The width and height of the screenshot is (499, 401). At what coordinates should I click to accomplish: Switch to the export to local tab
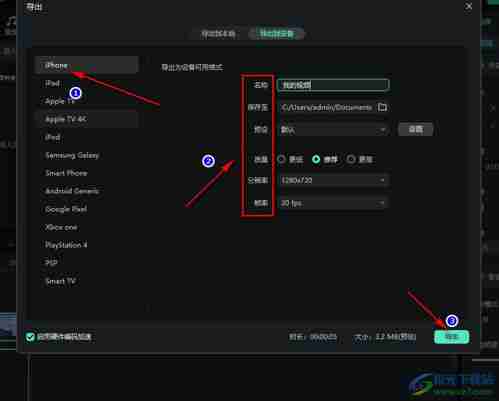coord(218,34)
